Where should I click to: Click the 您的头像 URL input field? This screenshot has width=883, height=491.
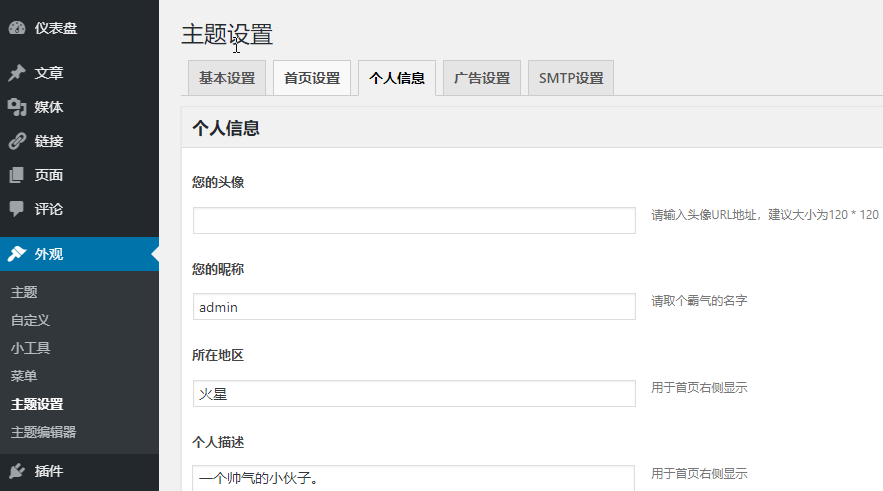coord(414,221)
